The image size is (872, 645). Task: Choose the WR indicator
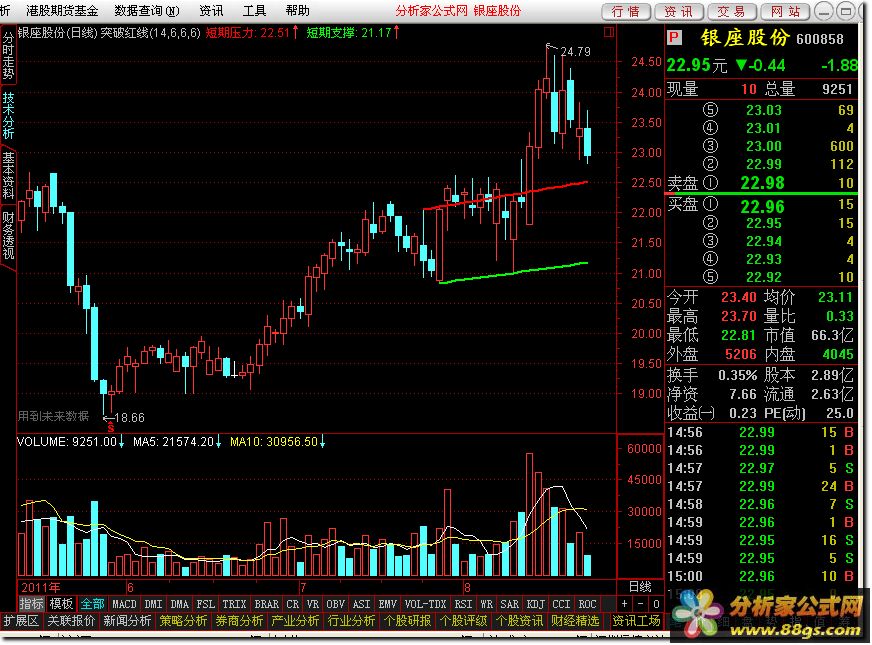pos(486,604)
